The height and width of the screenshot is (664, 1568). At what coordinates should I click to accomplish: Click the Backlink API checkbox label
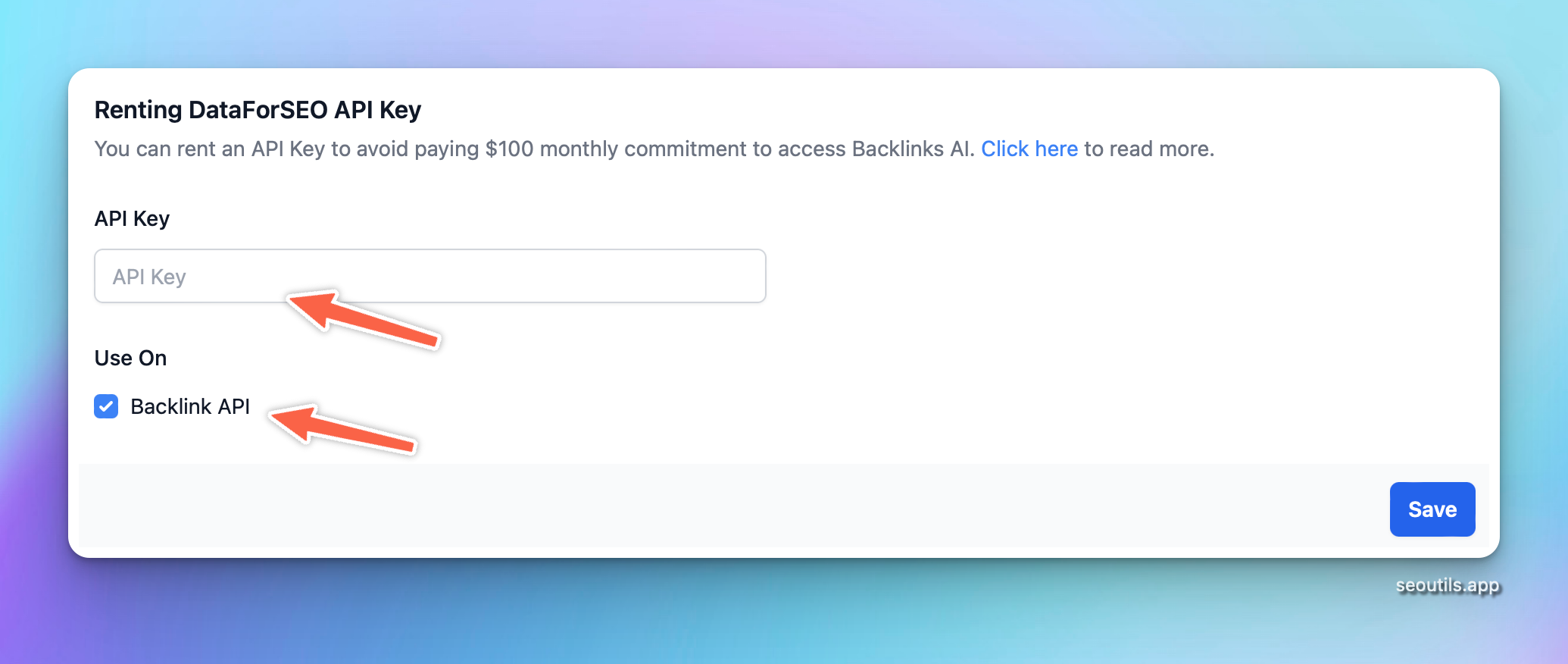point(190,406)
